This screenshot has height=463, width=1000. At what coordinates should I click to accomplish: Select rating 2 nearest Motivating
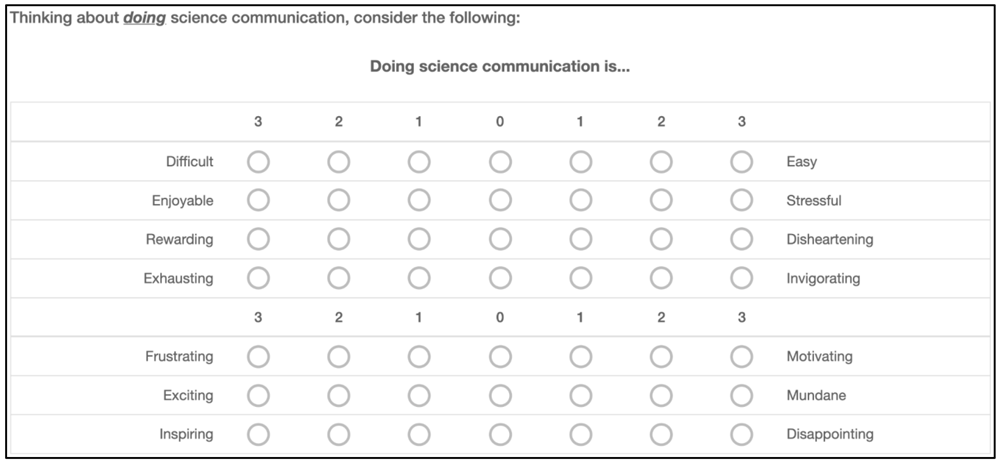[x=661, y=356]
